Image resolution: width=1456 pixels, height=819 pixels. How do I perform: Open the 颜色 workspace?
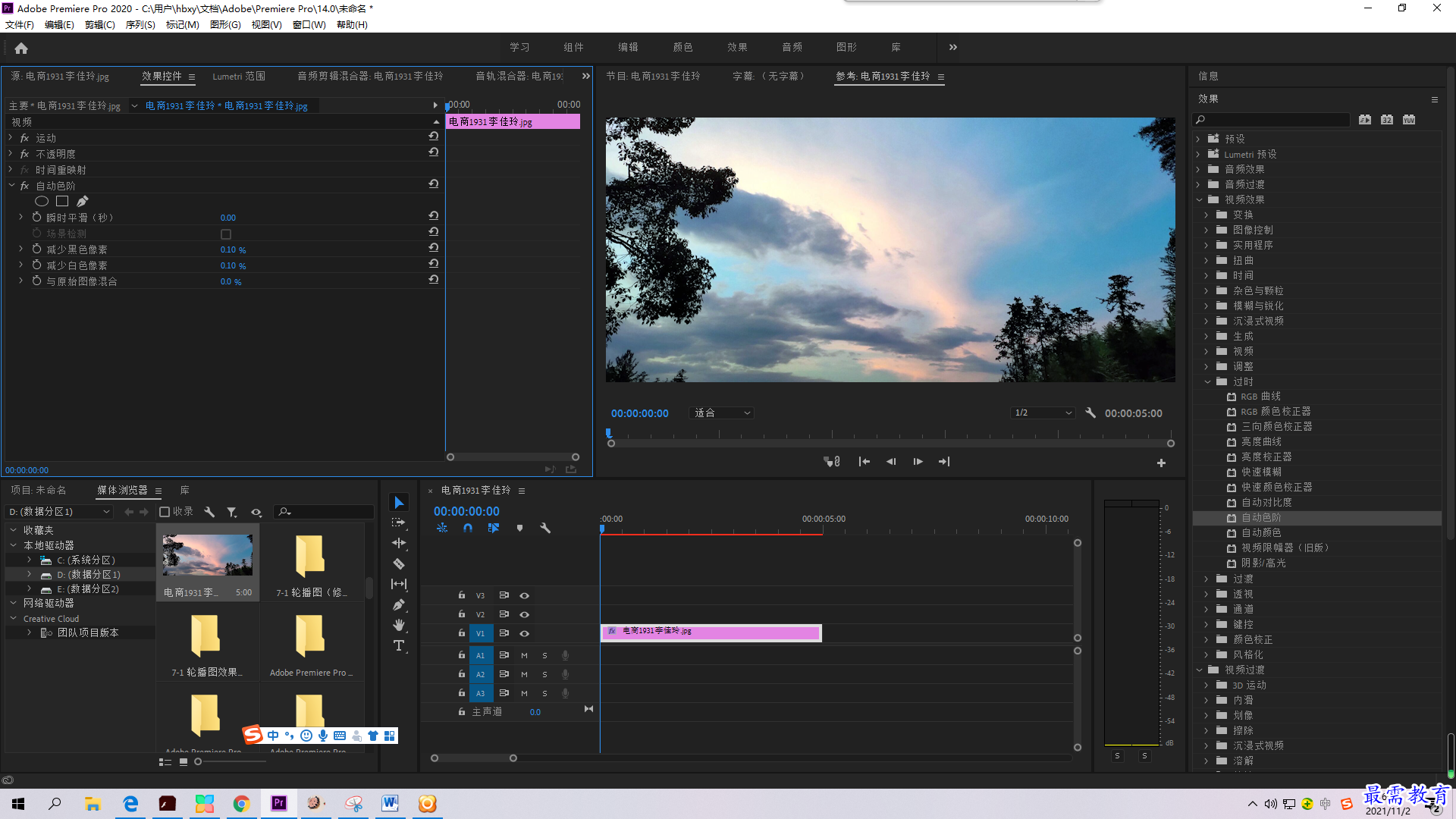point(682,47)
